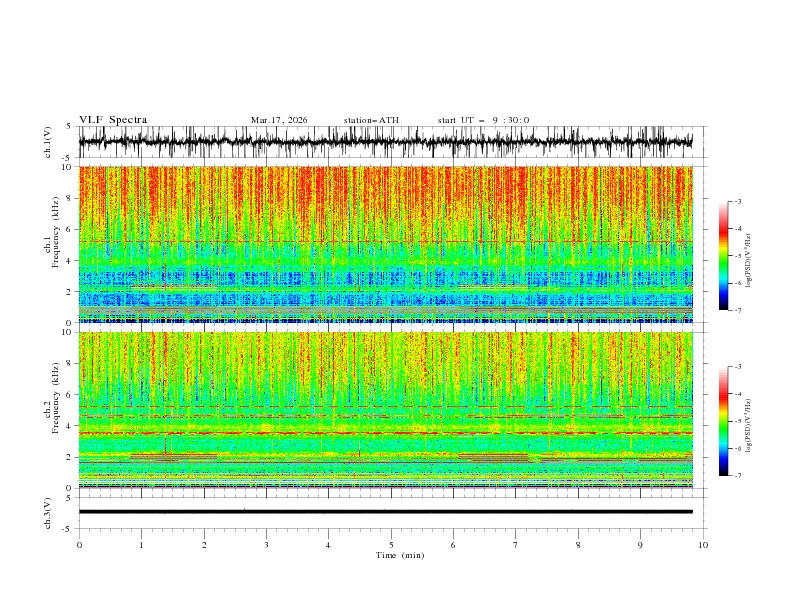The height and width of the screenshot is (612, 792).
Task: Click the -7 tick on the lower colorbar
Action: pos(737,475)
